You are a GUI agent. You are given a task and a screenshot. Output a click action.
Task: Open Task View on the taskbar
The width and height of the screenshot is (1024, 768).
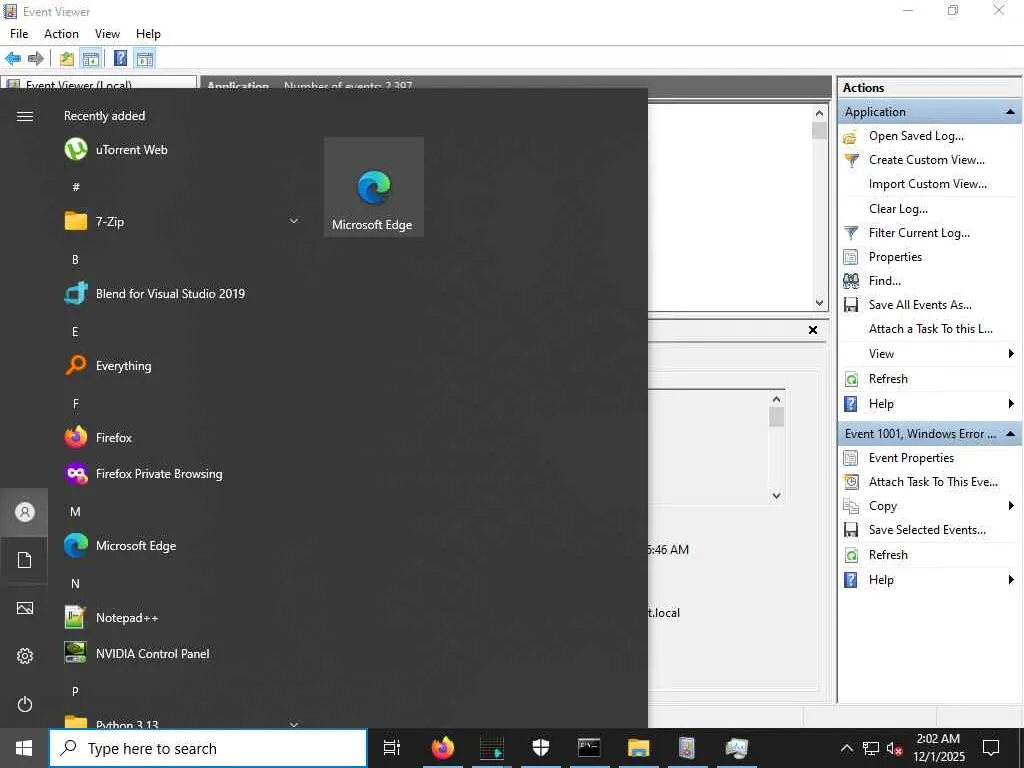(x=392, y=748)
